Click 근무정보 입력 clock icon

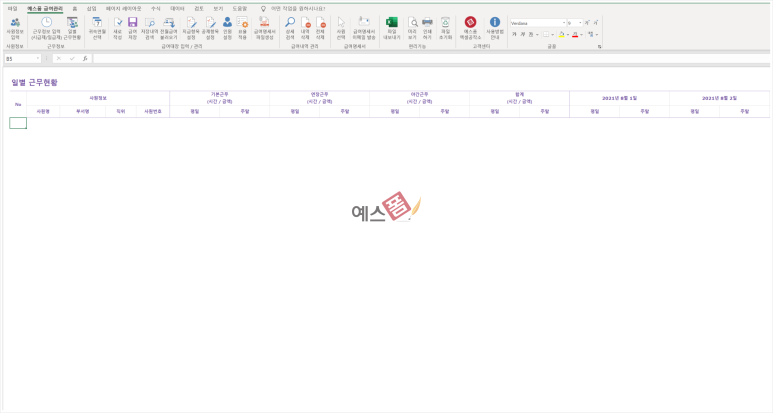tap(46, 23)
